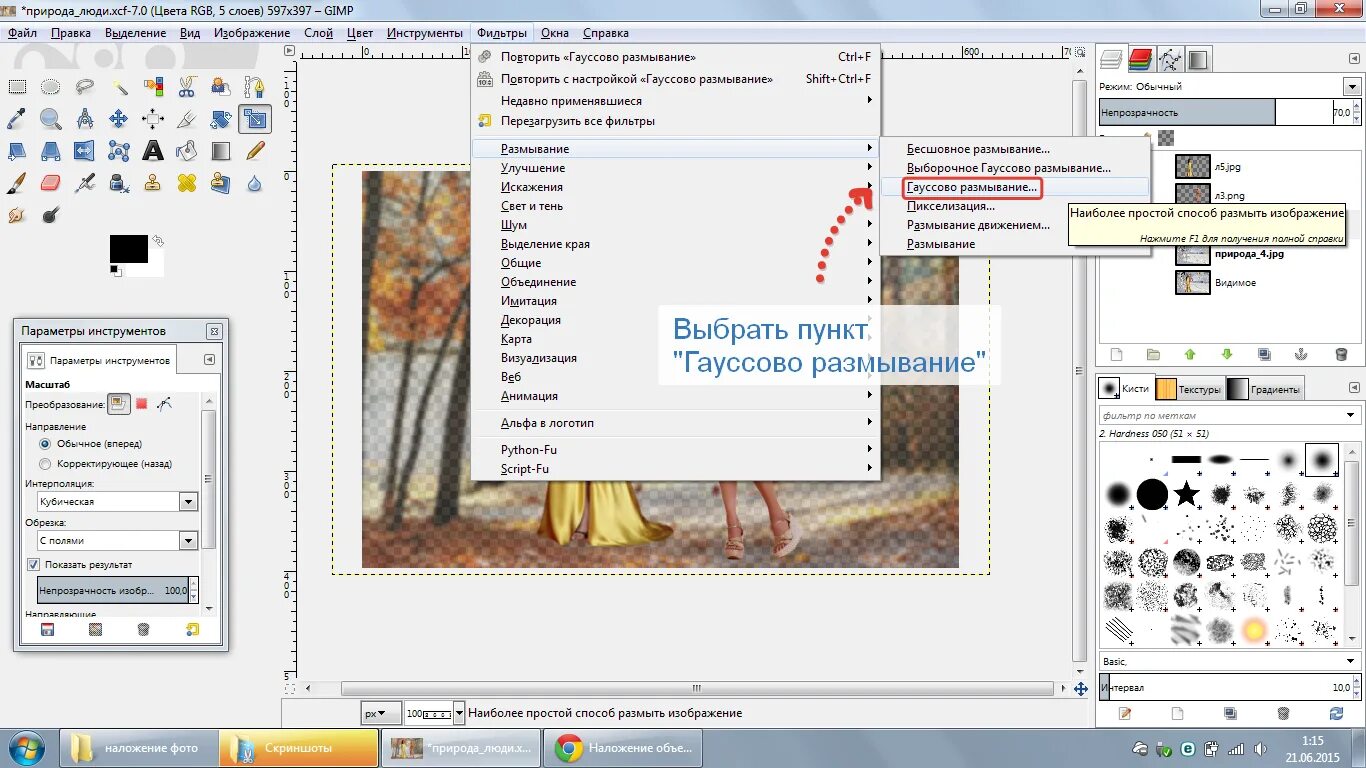
Task: Select the Free Select lasso tool
Action: point(85,87)
